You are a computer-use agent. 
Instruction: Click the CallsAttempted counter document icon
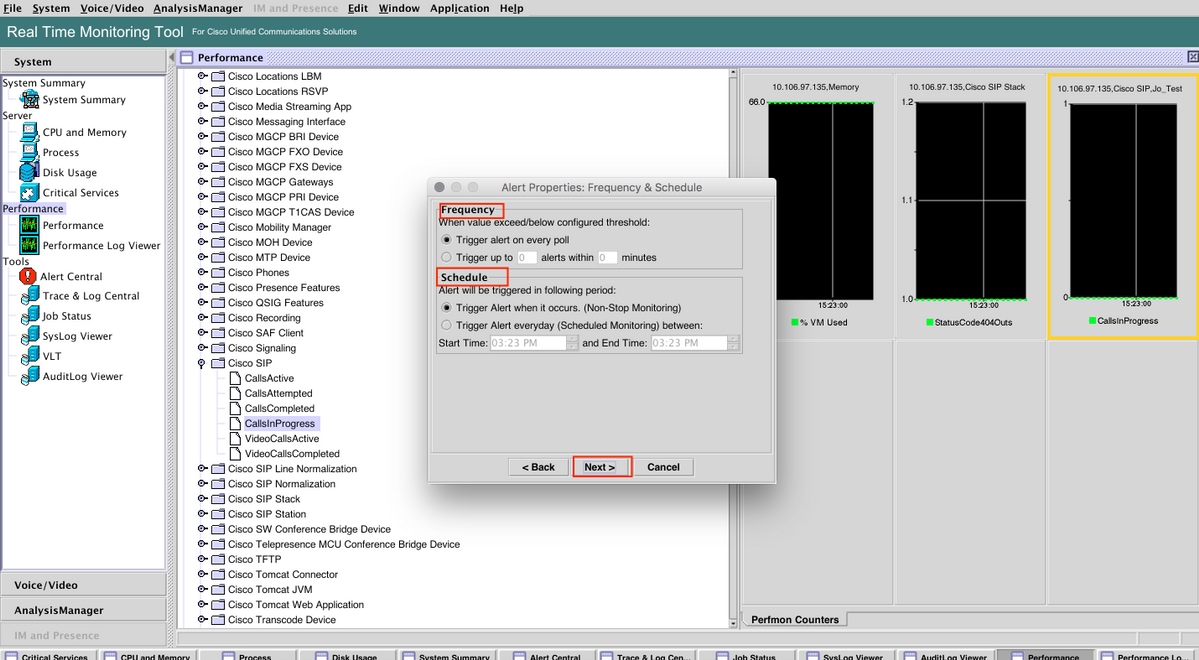[236, 393]
